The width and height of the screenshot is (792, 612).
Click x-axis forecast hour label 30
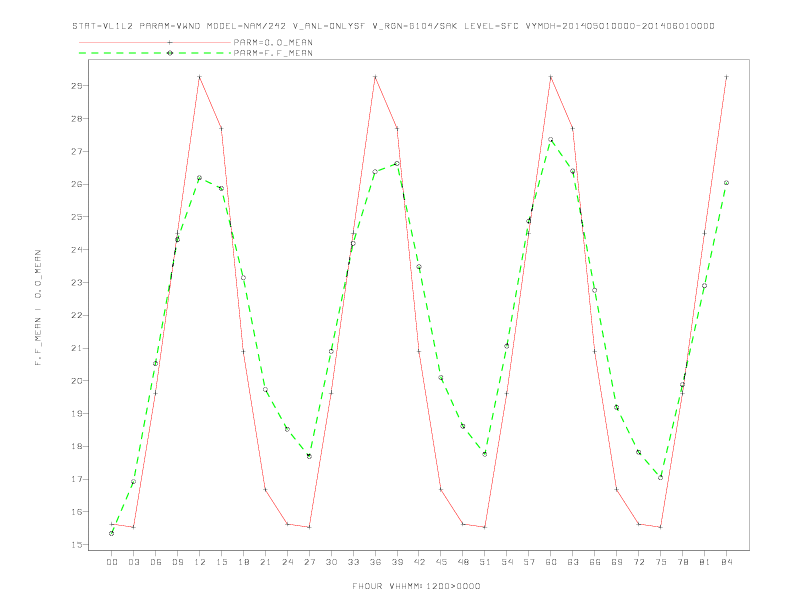click(331, 562)
